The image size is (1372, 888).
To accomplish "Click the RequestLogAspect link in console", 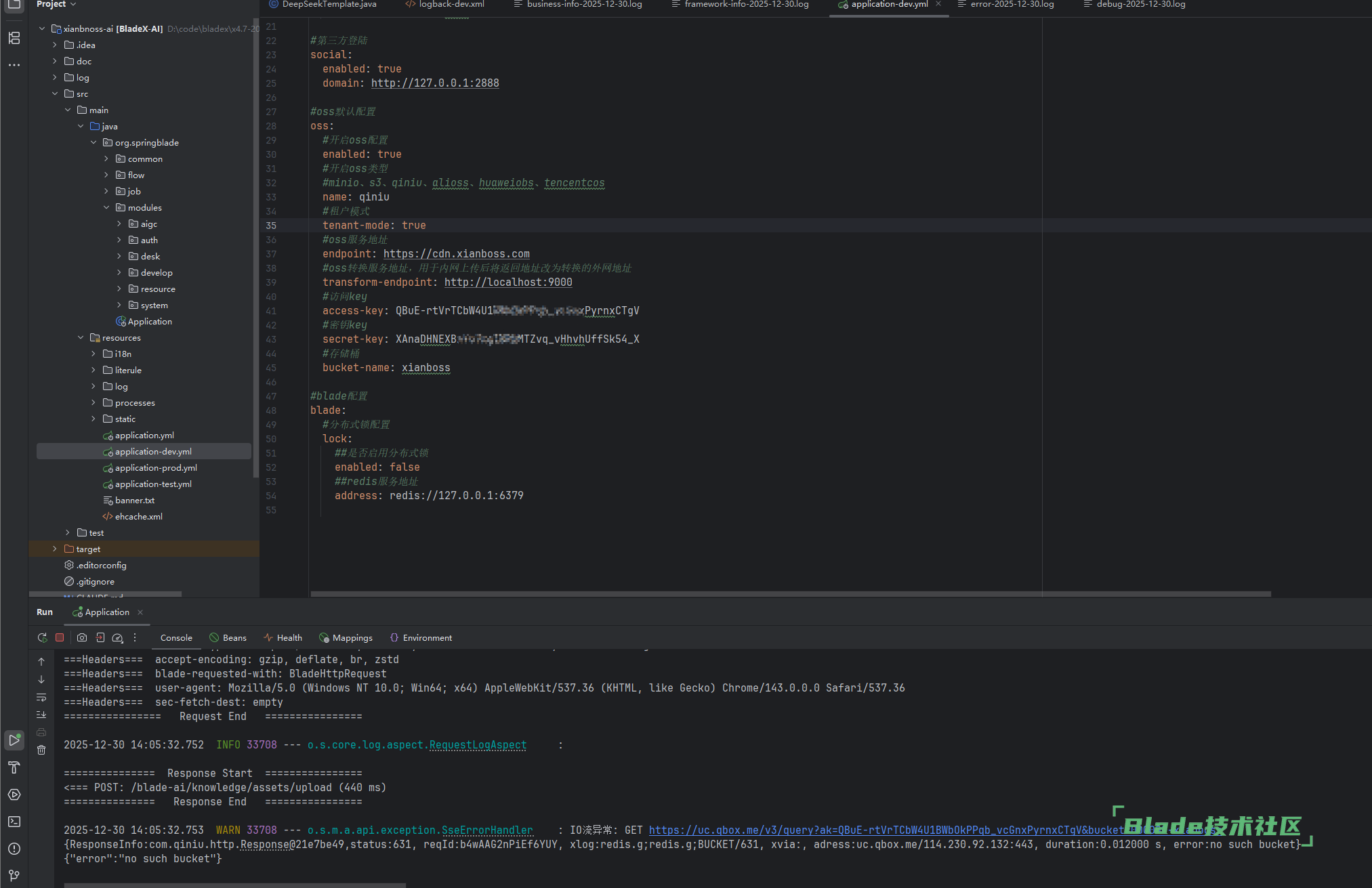I will pyautogui.click(x=478, y=744).
